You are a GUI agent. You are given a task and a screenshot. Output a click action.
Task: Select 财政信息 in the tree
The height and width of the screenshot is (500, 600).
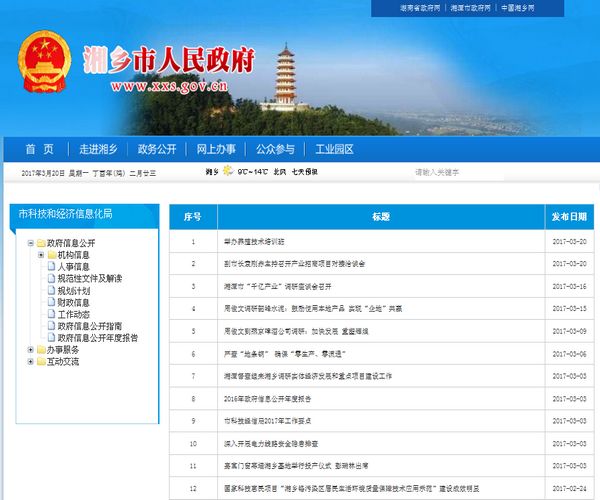73,303
